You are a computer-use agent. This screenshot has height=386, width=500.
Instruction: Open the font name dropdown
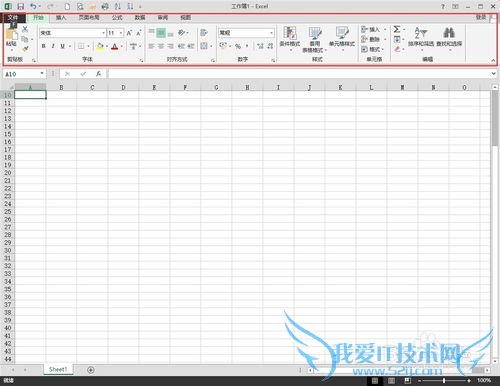[x=103, y=33]
